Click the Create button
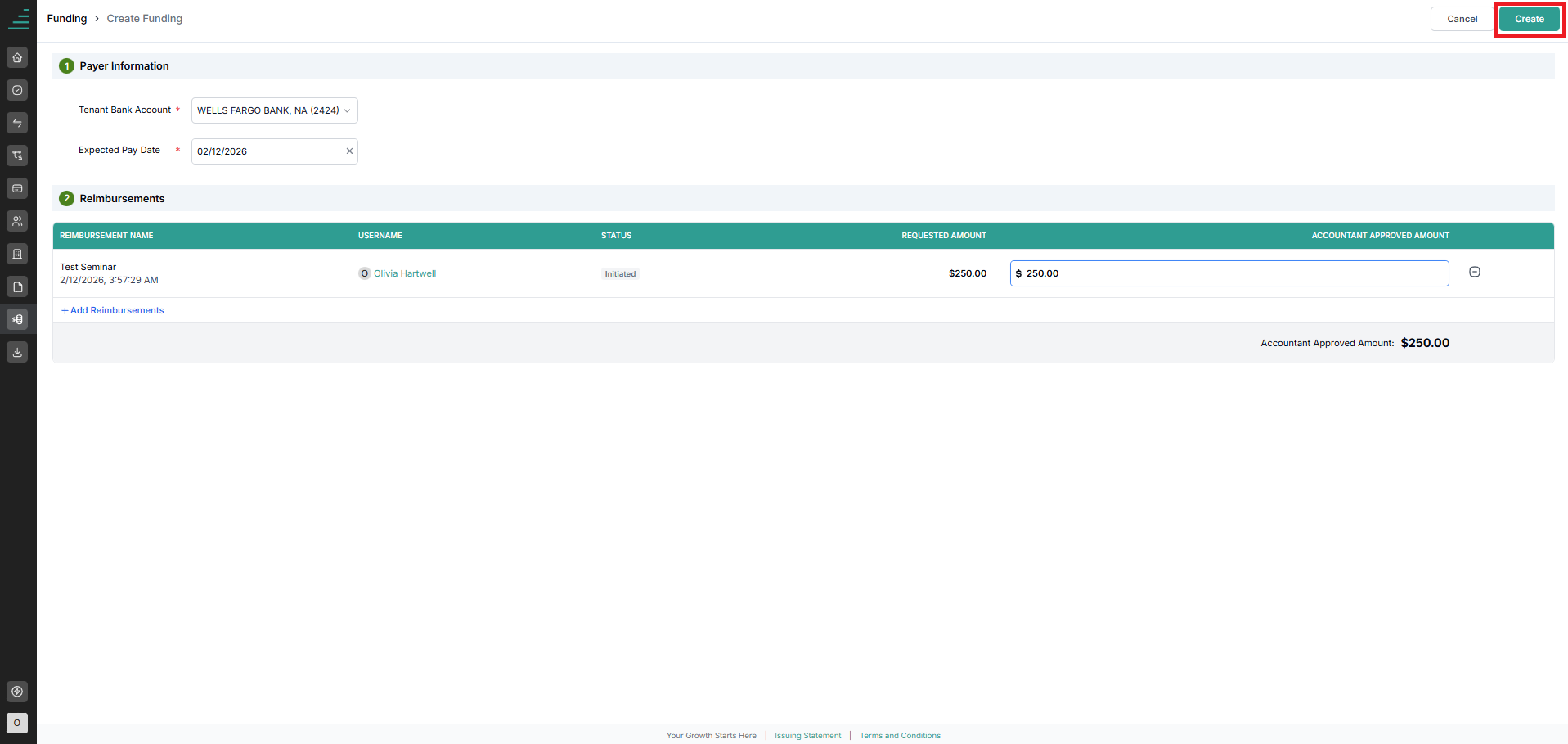The height and width of the screenshot is (744, 1568). click(x=1530, y=19)
